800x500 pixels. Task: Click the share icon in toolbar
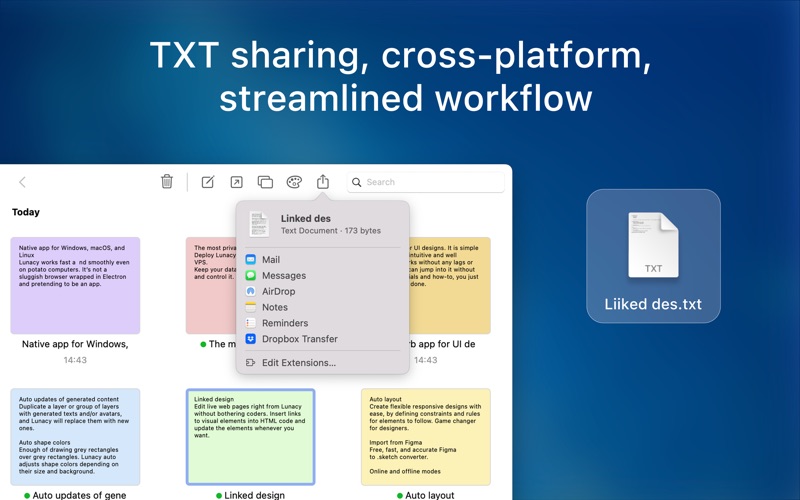(x=322, y=181)
